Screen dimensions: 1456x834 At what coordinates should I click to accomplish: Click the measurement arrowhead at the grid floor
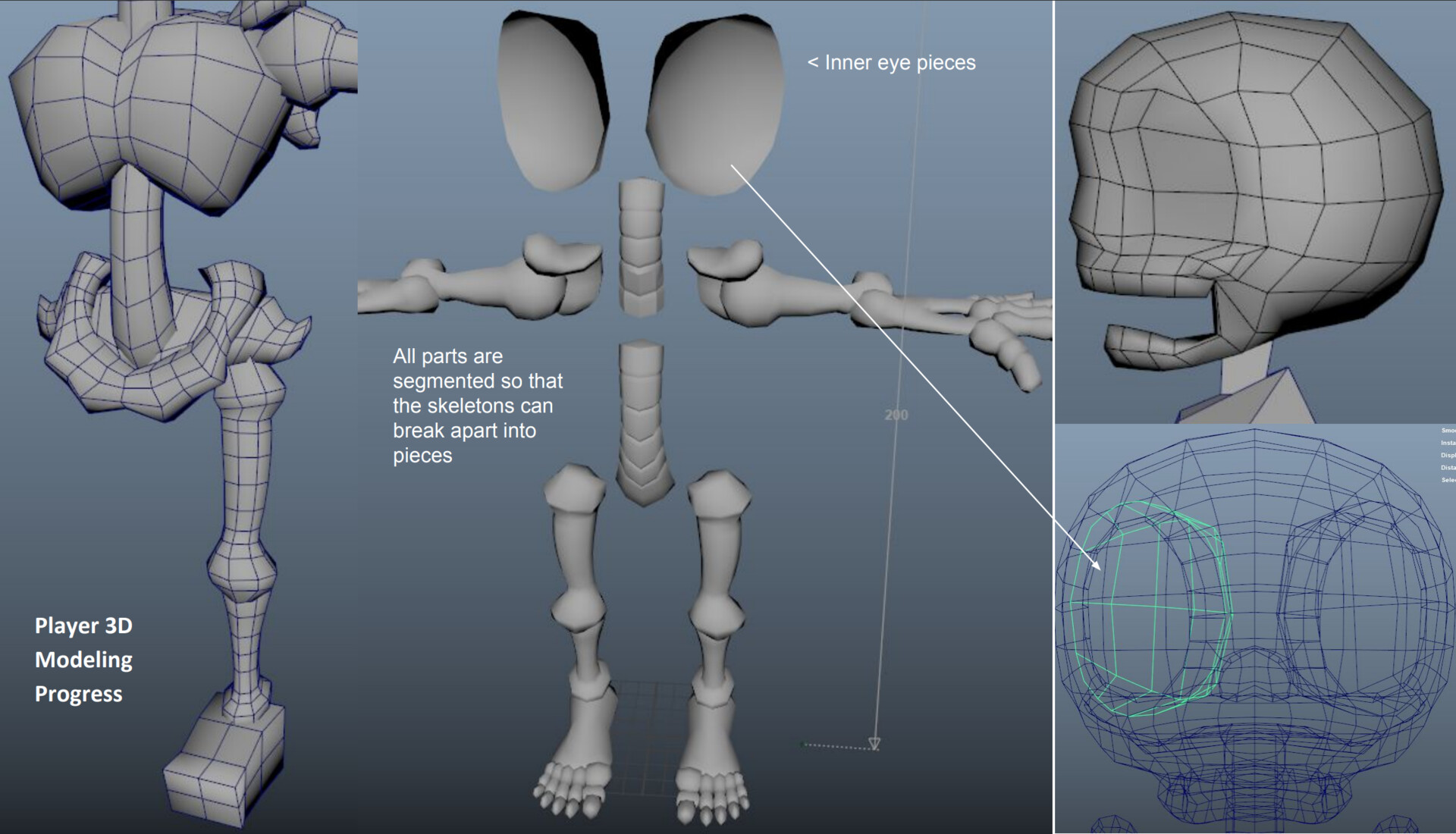[874, 744]
